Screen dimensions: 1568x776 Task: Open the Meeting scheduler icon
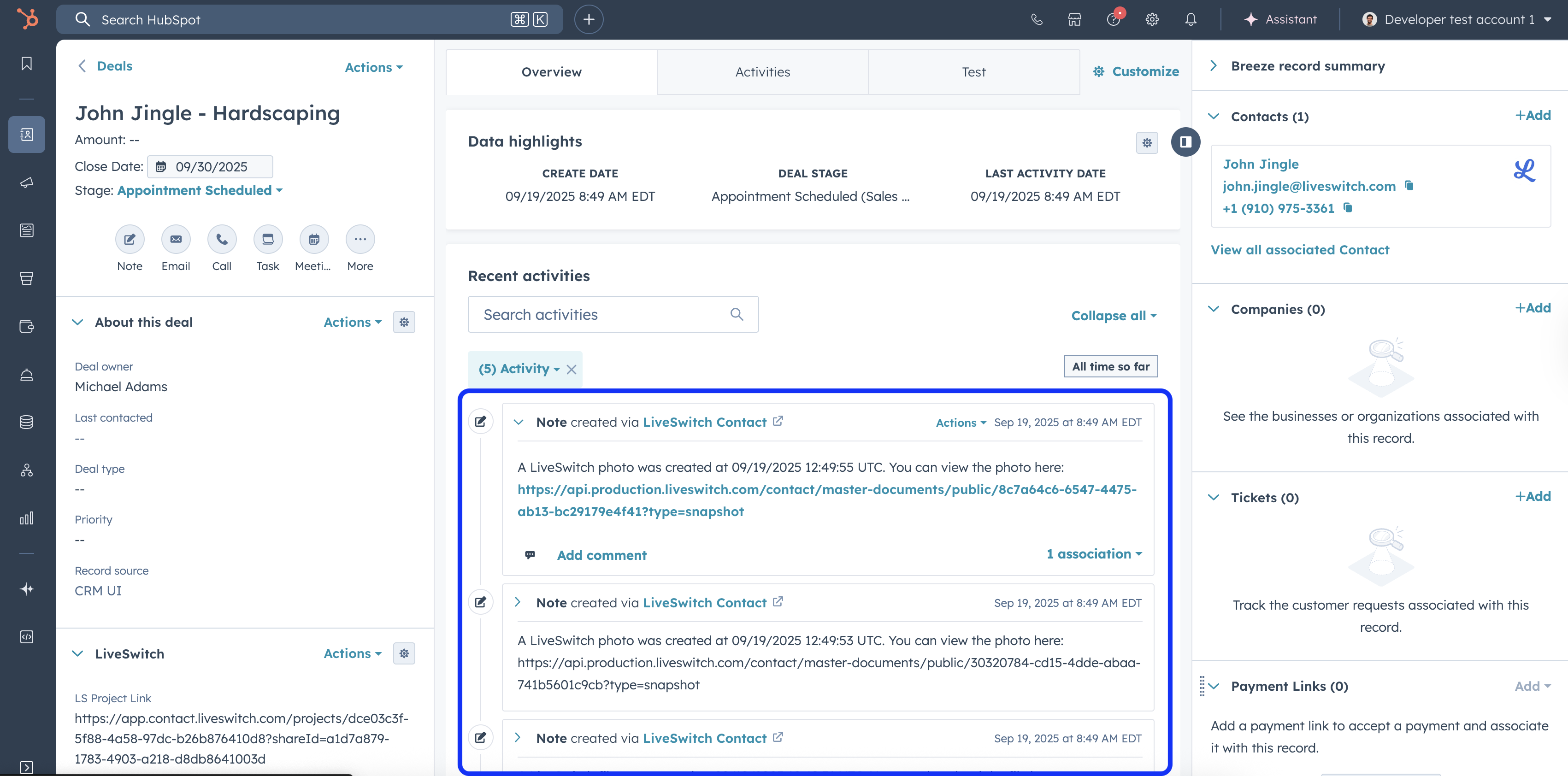pos(313,239)
